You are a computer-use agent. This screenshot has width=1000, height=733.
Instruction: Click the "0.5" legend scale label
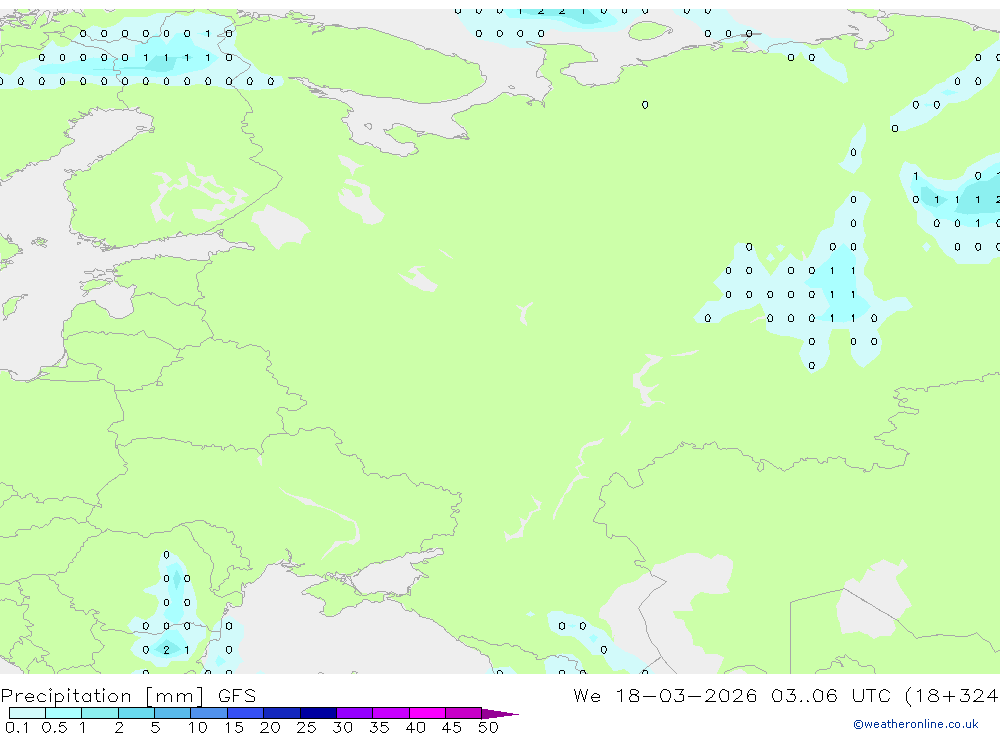pos(54,727)
